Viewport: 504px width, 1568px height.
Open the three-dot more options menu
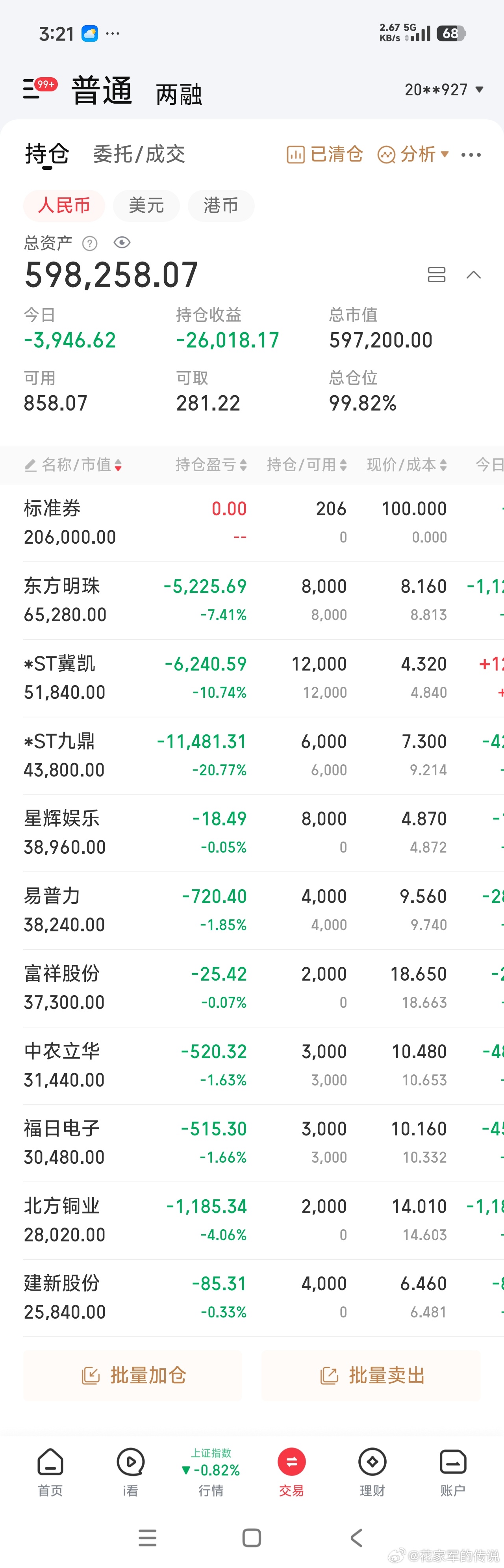[x=471, y=155]
